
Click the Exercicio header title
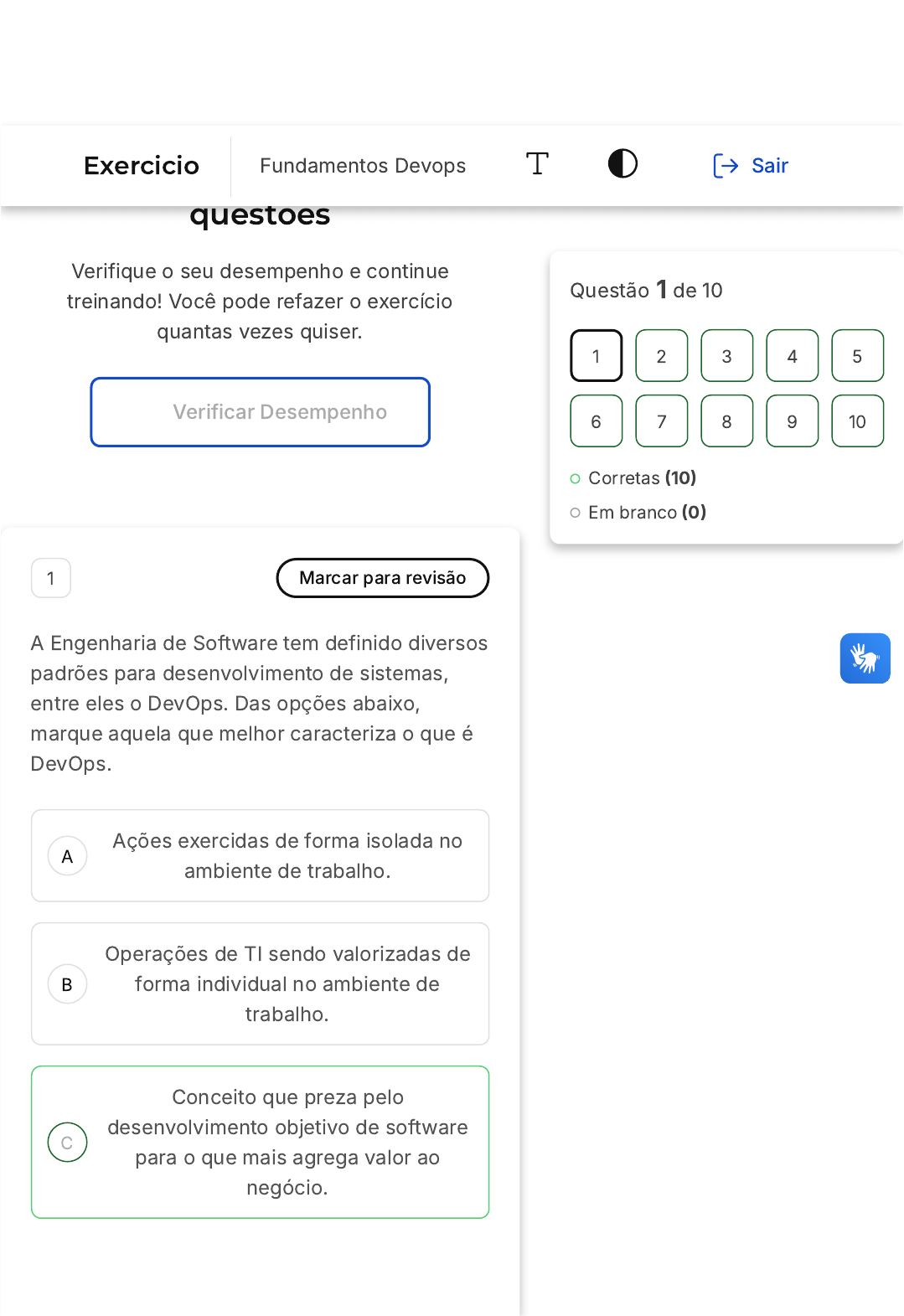point(142,166)
